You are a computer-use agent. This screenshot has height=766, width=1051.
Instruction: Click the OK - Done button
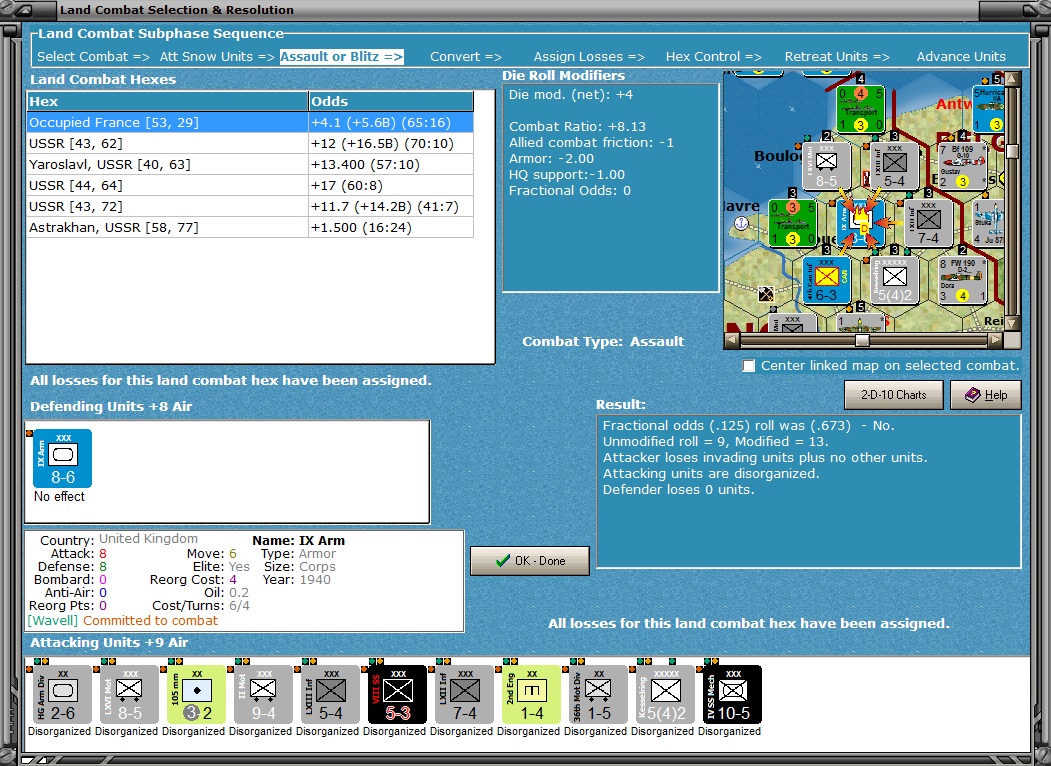tap(530, 561)
